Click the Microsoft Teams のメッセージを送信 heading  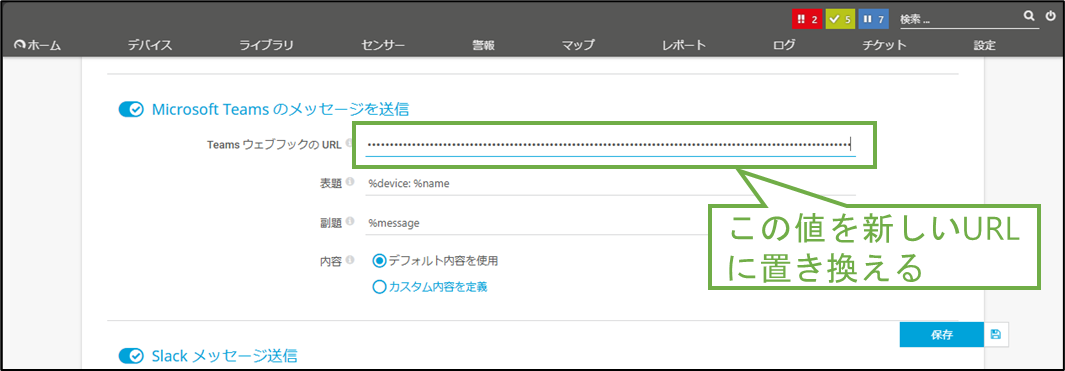tap(280, 109)
